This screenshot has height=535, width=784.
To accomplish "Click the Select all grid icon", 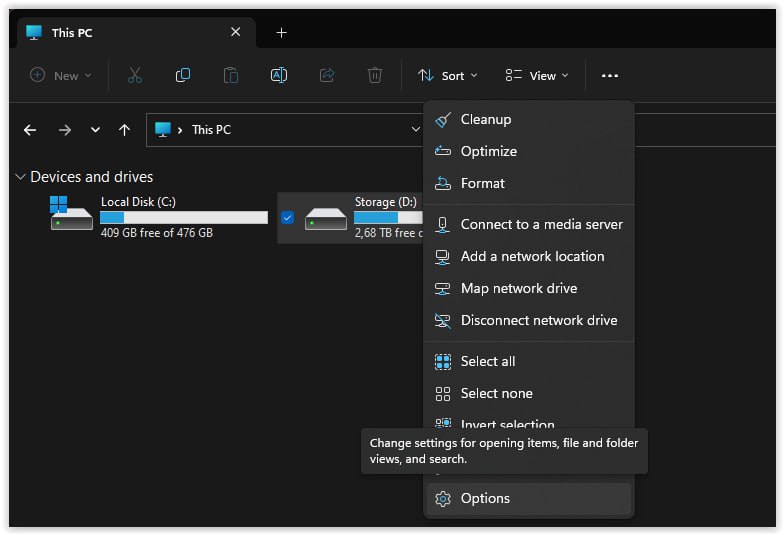I will 443,362.
